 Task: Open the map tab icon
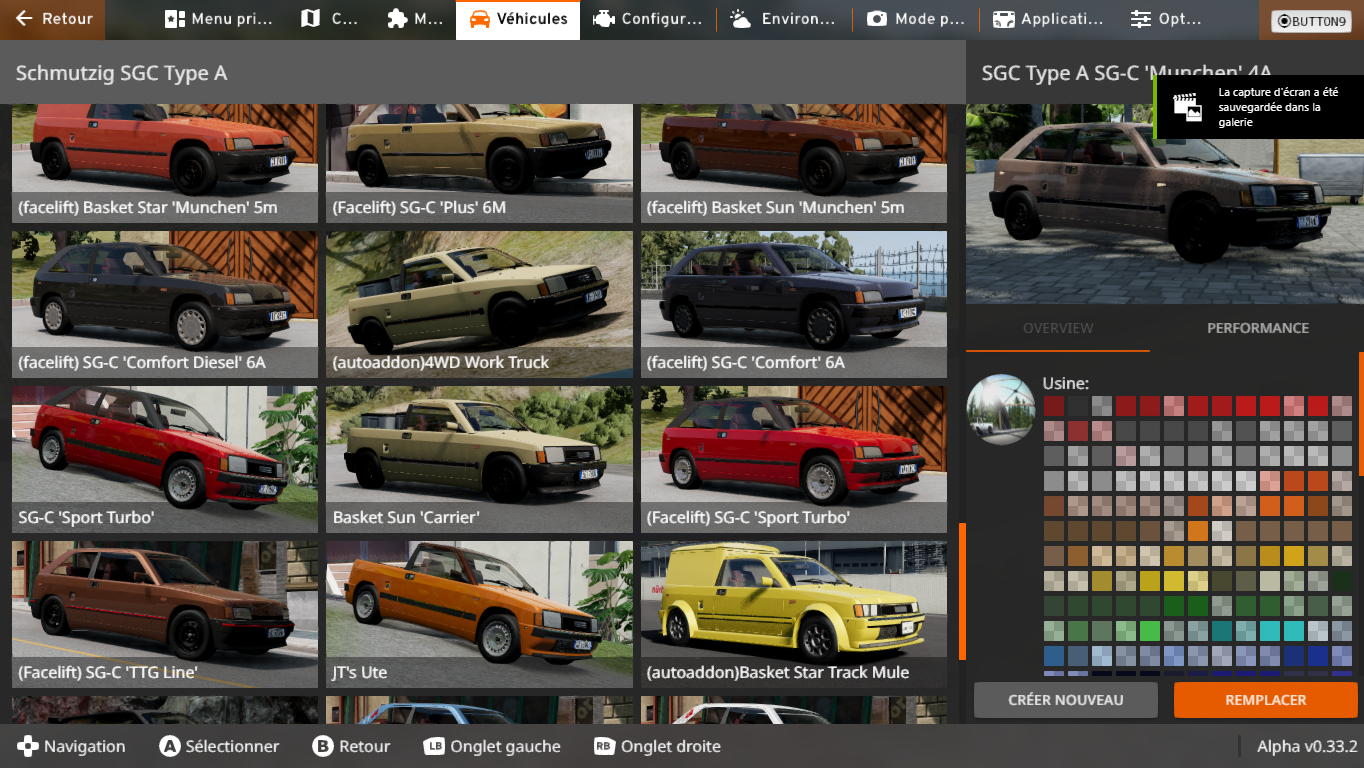(329, 19)
